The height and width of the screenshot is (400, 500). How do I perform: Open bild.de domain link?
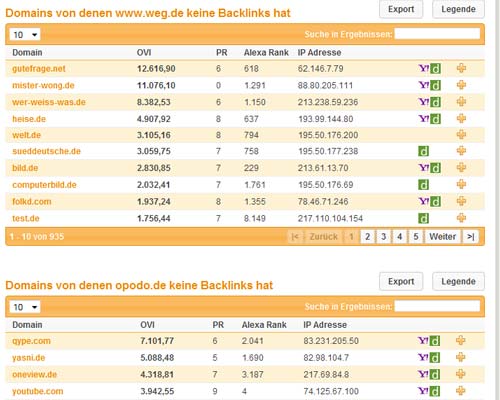25,168
